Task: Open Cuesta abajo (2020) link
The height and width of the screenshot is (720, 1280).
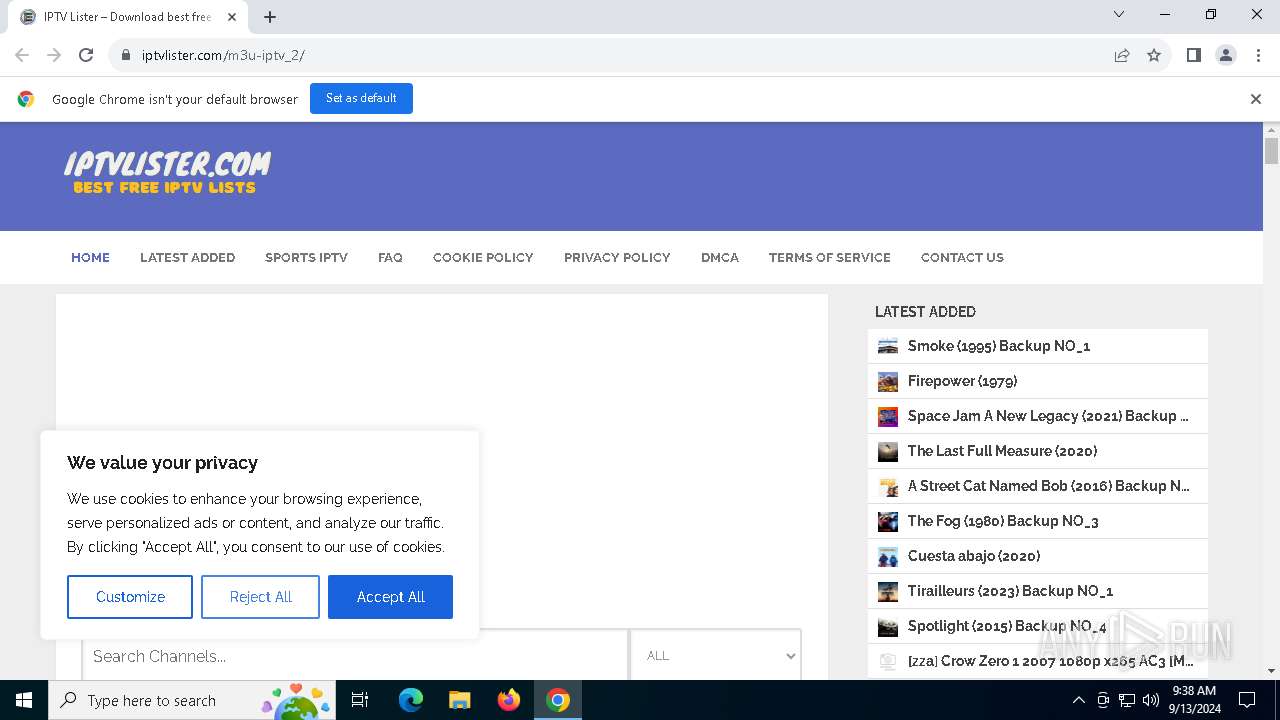Action: 974,556
